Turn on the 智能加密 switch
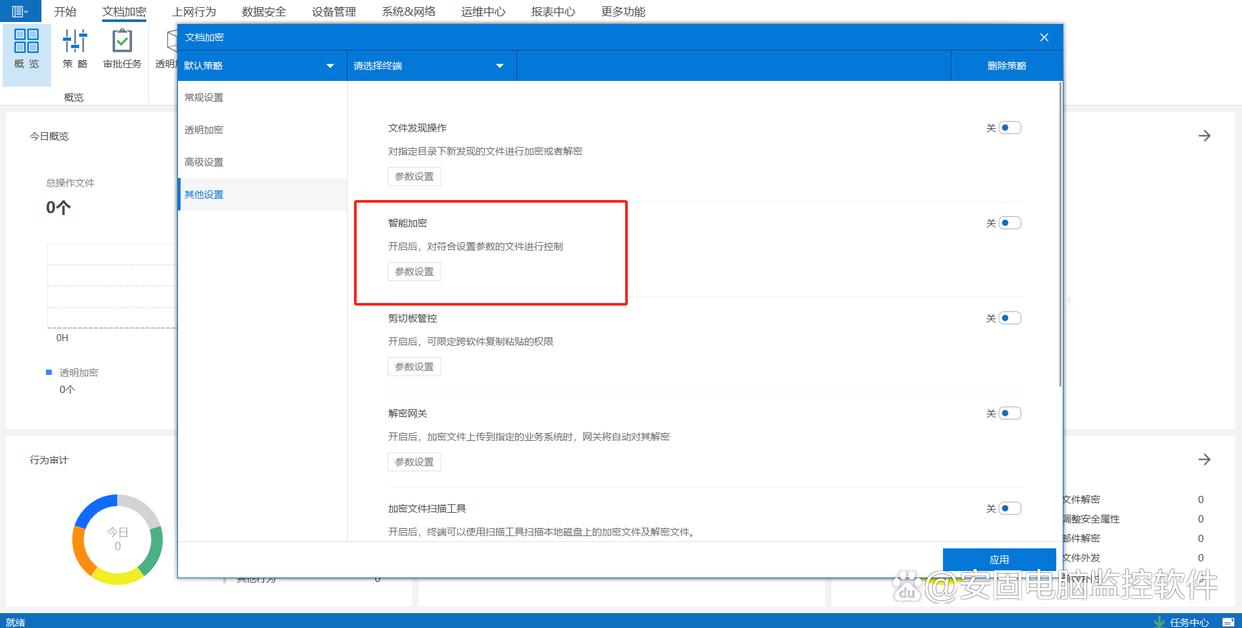 click(x=1009, y=223)
